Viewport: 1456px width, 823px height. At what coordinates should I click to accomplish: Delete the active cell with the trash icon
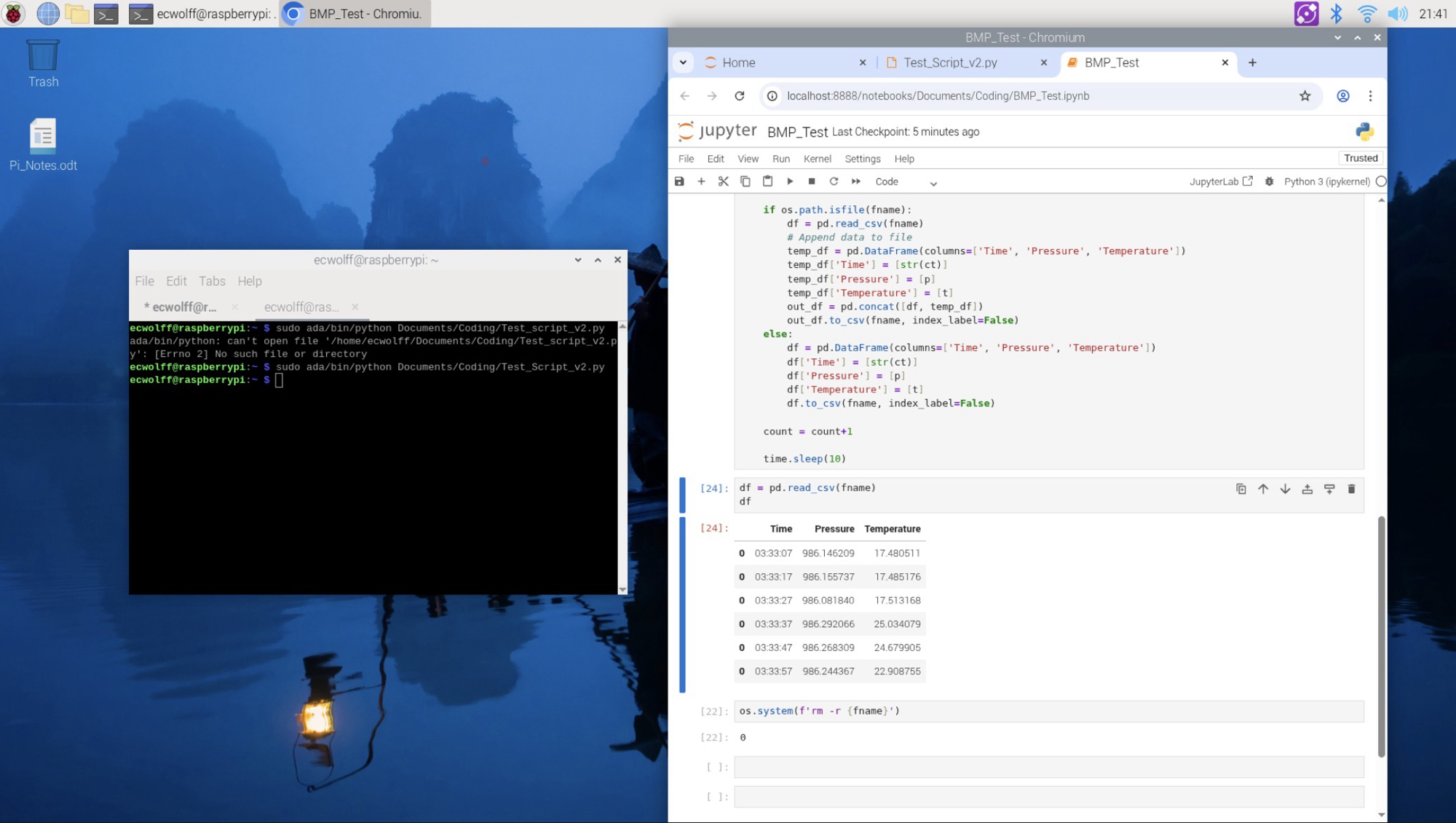click(x=1351, y=489)
